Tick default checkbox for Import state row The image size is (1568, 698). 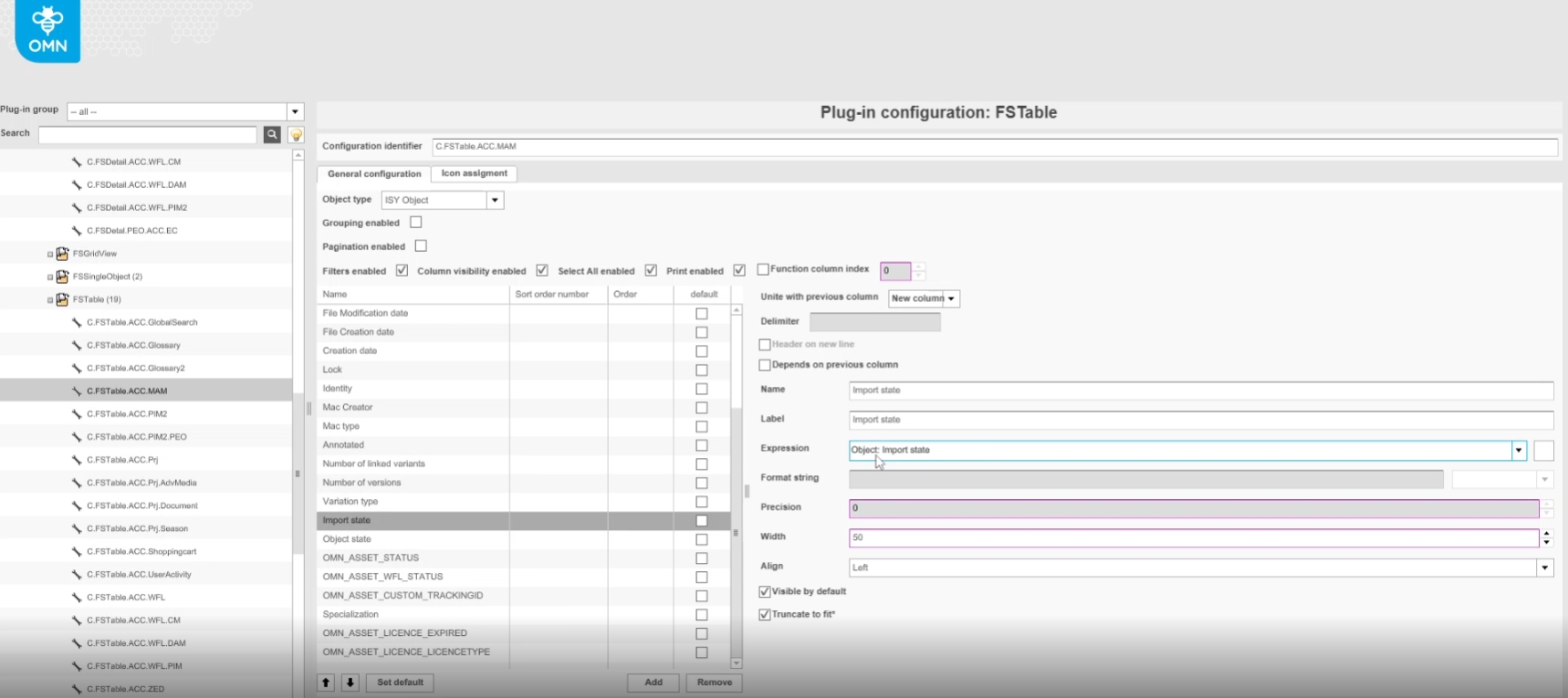(x=702, y=521)
